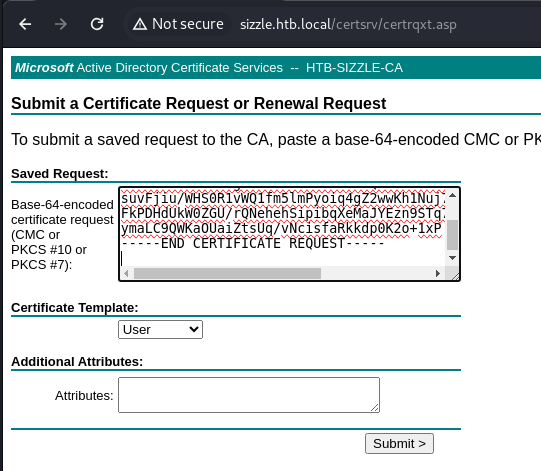Click the horizontal scrollbar thumb in request box
This screenshot has width=541, height=471.
click(227, 274)
